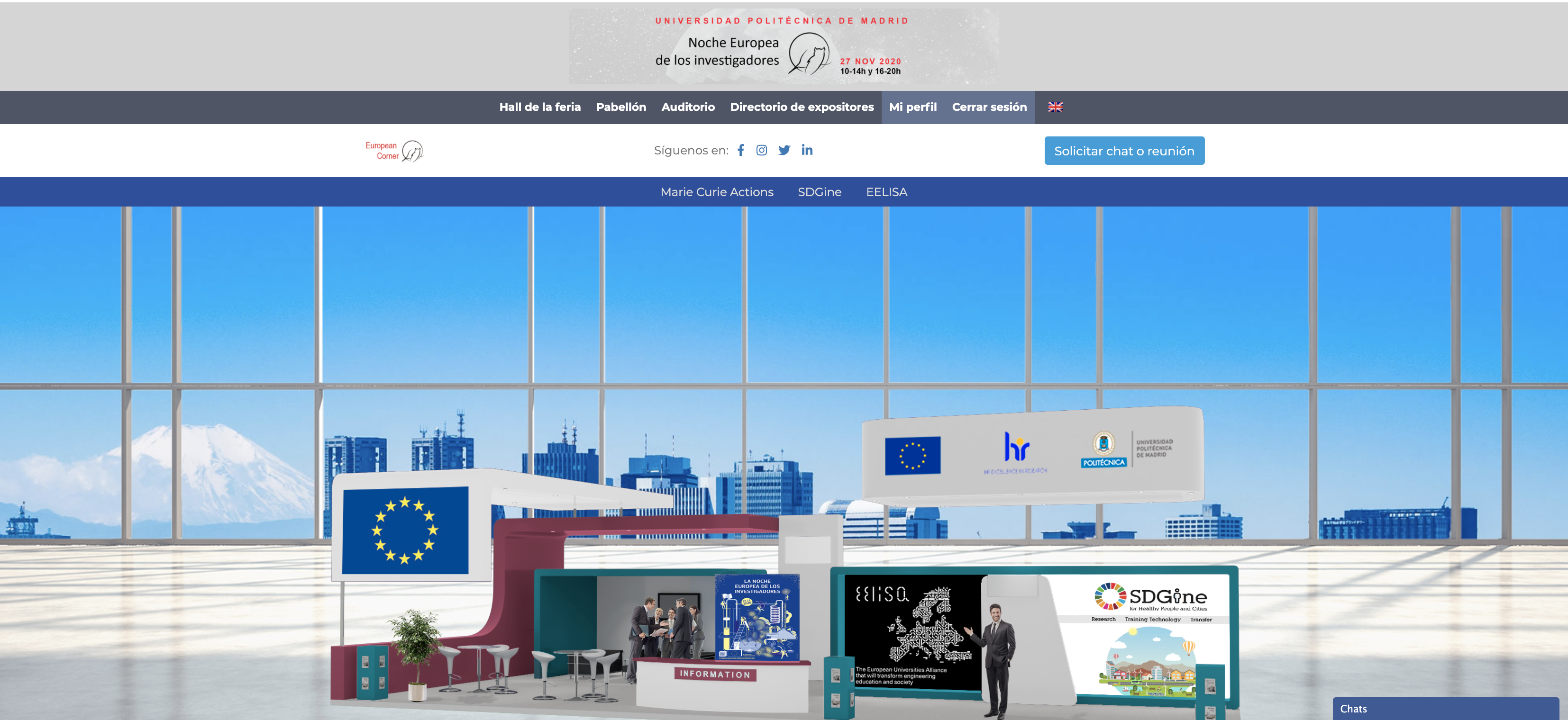The width and height of the screenshot is (1568, 720).
Task: Open the LinkedIn profile icon
Action: pyautogui.click(x=807, y=150)
